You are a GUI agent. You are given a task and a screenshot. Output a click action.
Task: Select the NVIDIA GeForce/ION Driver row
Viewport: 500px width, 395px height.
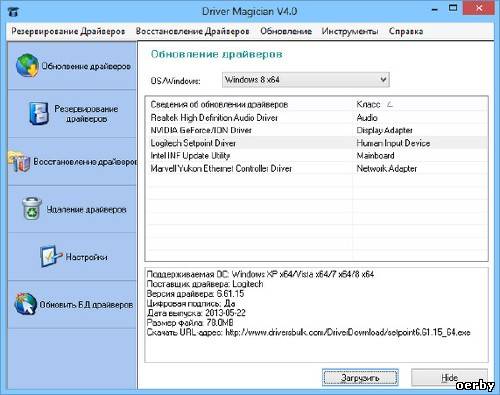[317, 130]
